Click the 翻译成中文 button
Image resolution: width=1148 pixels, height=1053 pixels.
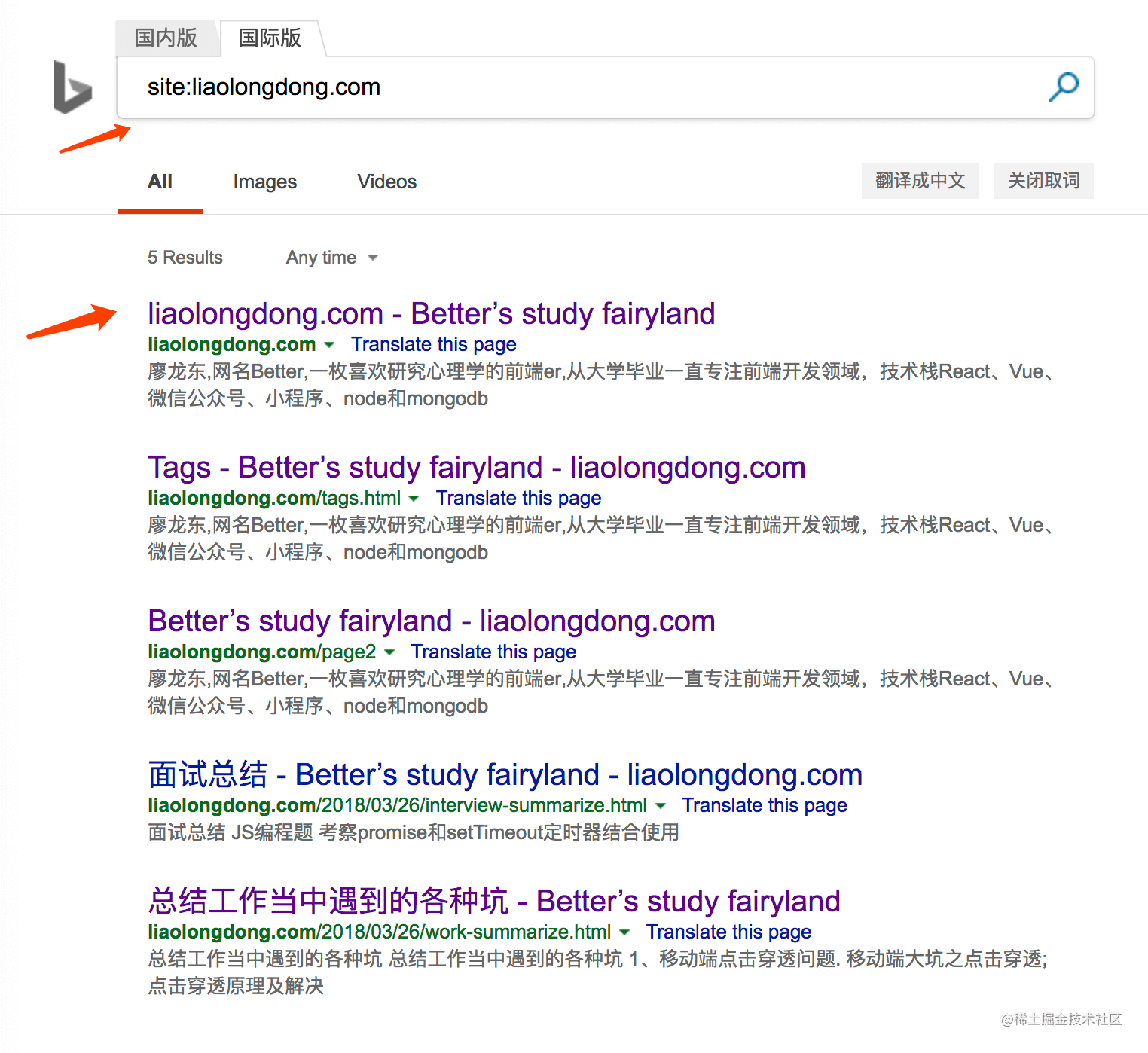[x=920, y=181]
